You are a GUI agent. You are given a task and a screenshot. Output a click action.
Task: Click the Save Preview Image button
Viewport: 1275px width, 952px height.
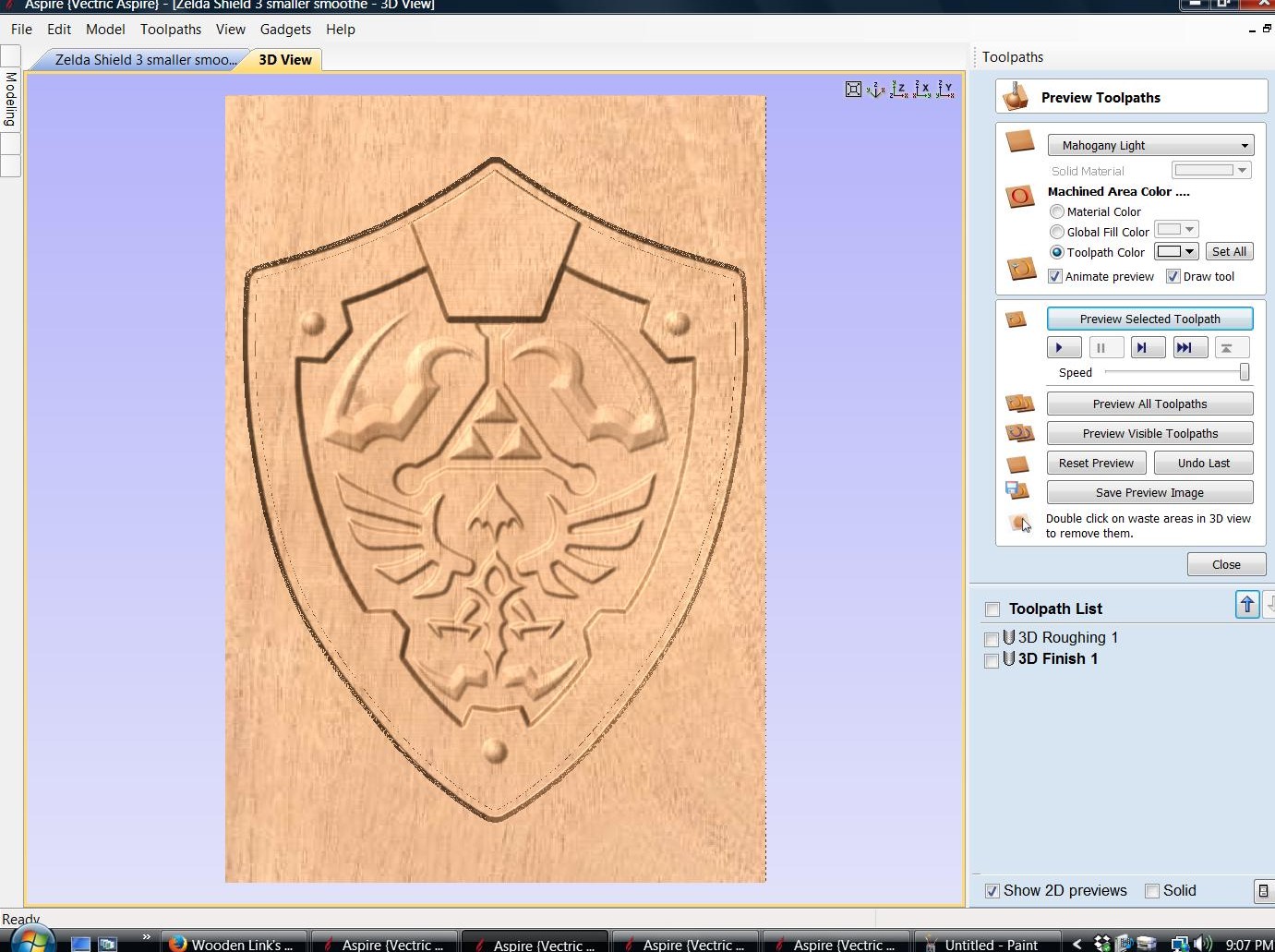pyautogui.click(x=1150, y=492)
